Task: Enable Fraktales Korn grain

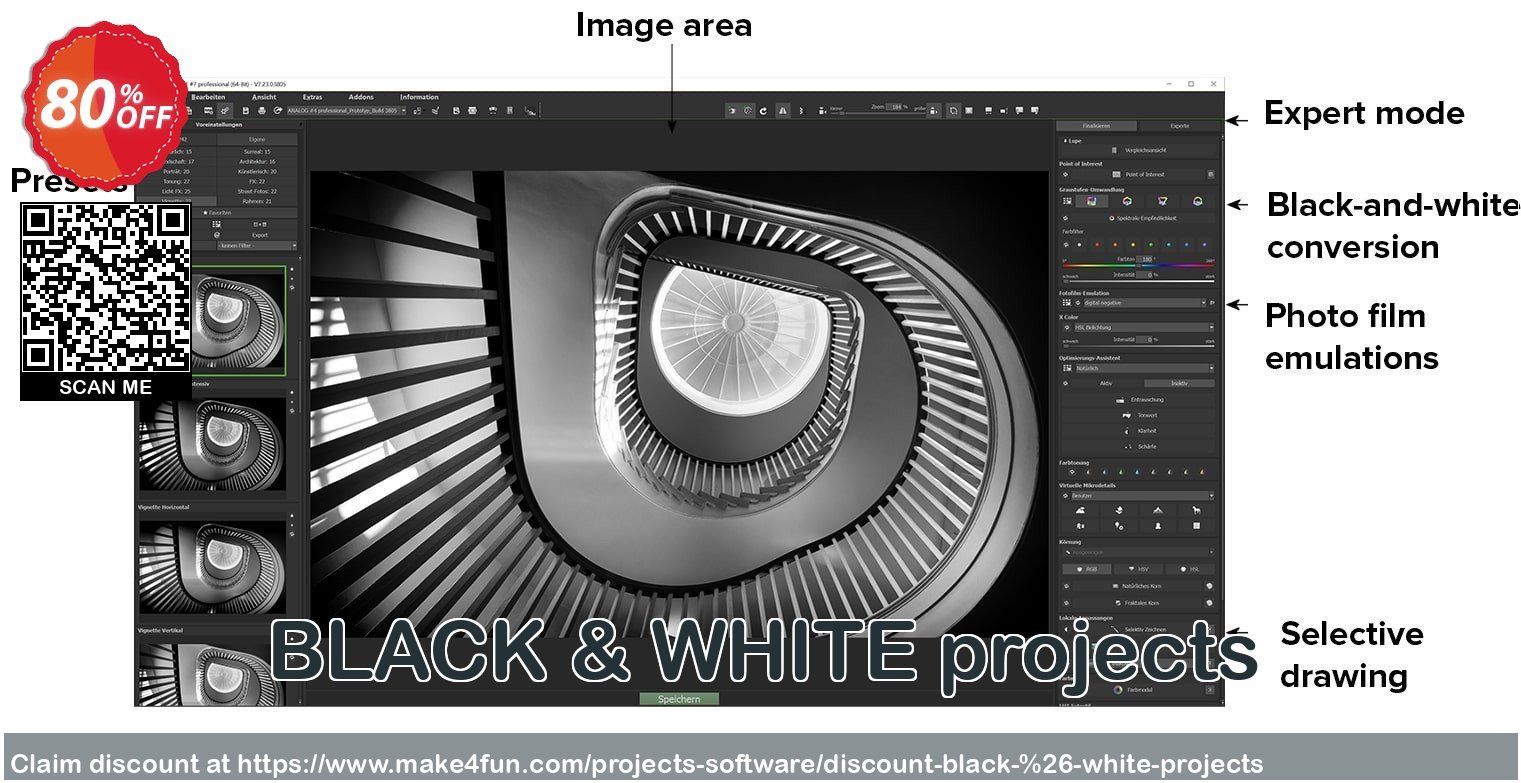Action: tap(1138, 603)
